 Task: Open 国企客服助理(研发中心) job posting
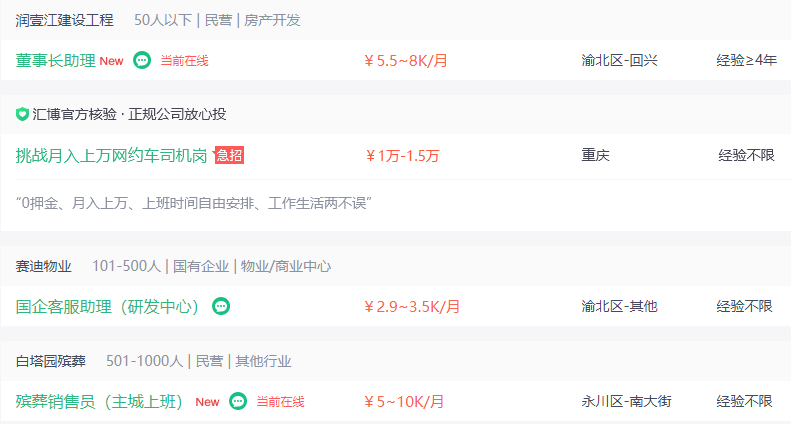(x=107, y=306)
